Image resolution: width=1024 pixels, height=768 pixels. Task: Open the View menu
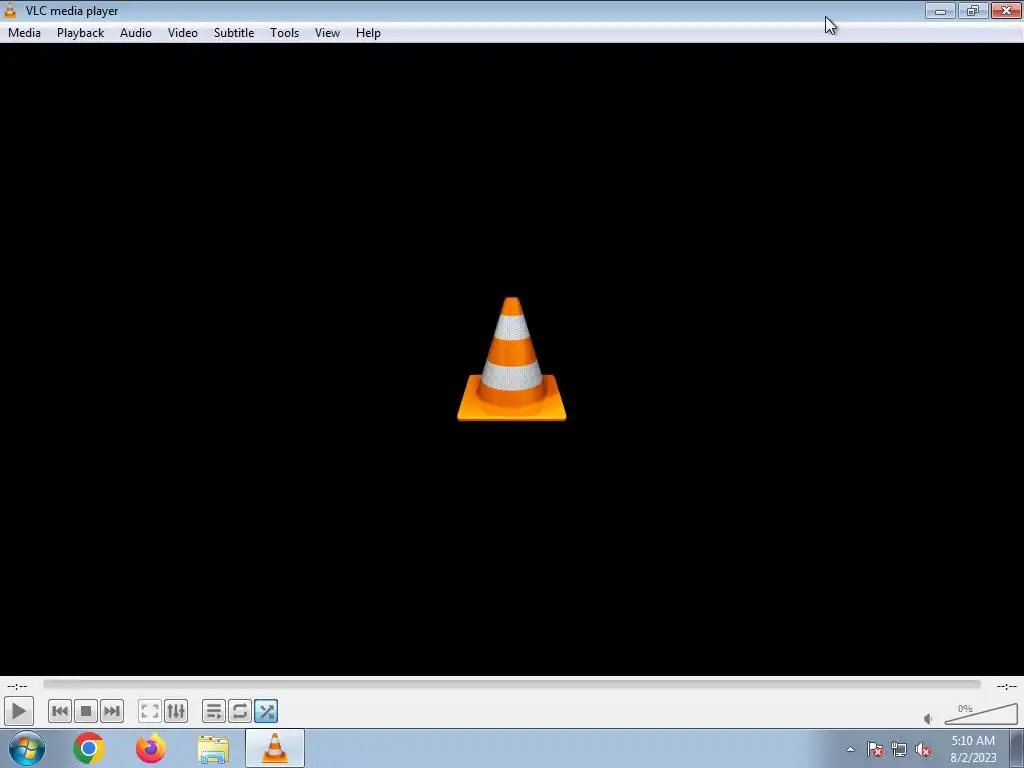pos(327,33)
